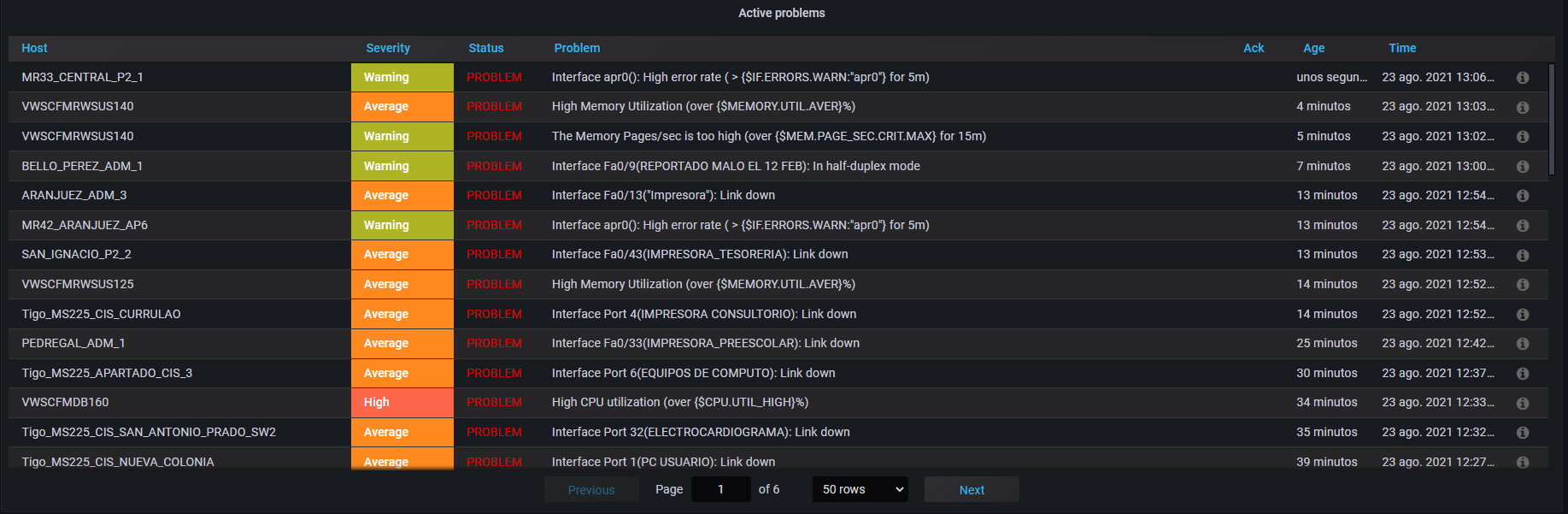
Task: Sort by Problem column header
Action: click(577, 48)
